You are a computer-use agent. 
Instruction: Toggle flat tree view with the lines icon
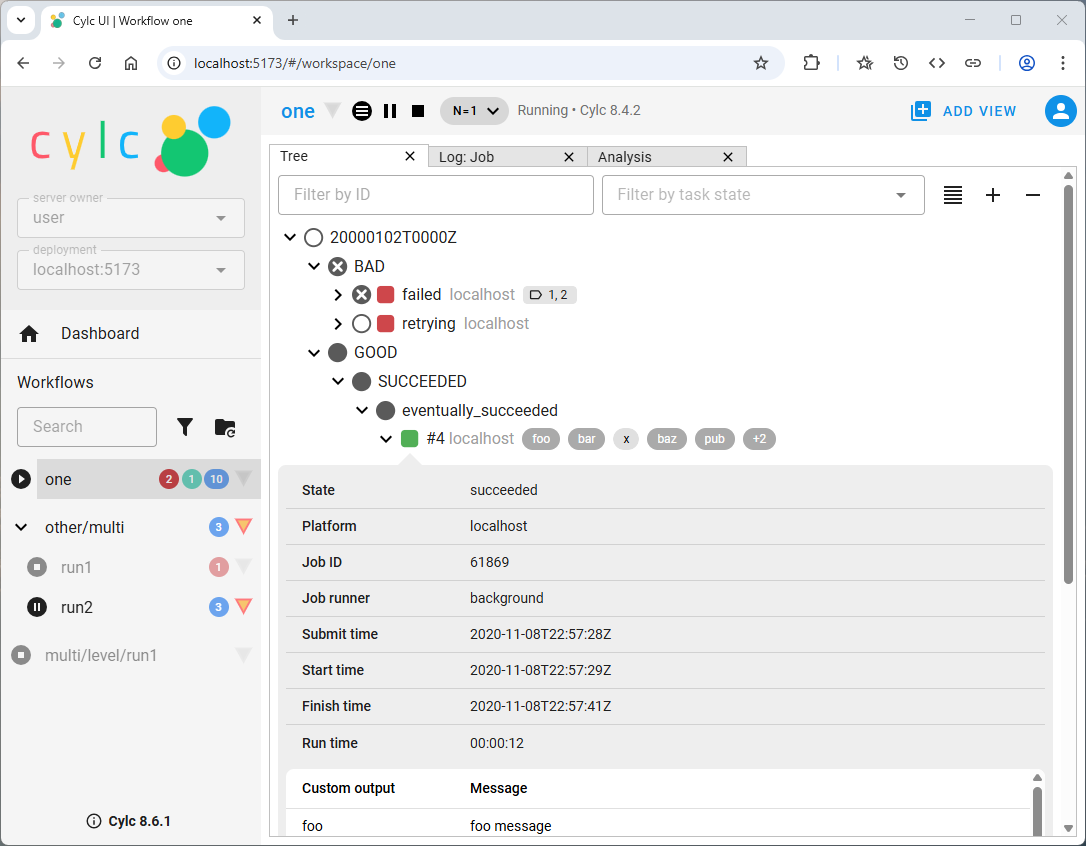952,194
